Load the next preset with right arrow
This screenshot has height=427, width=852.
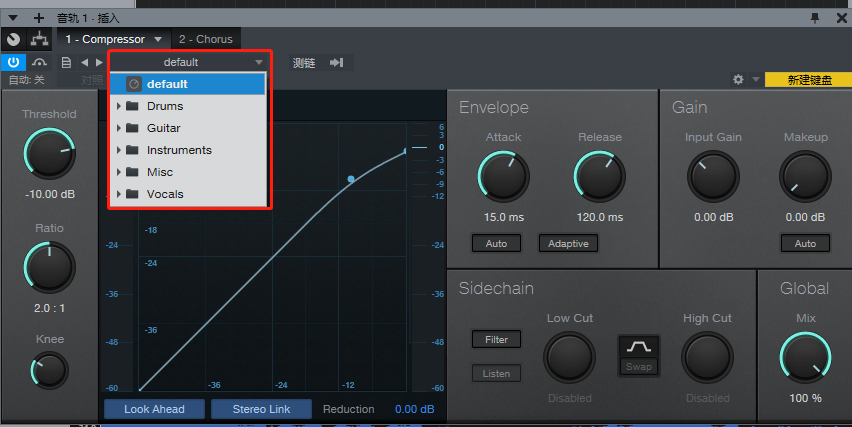pos(99,63)
